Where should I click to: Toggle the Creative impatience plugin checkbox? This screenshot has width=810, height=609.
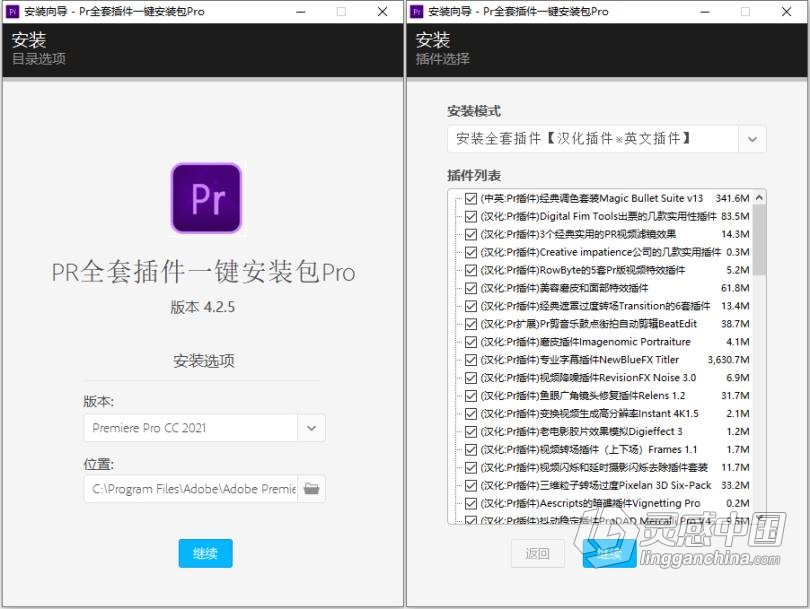coord(471,252)
